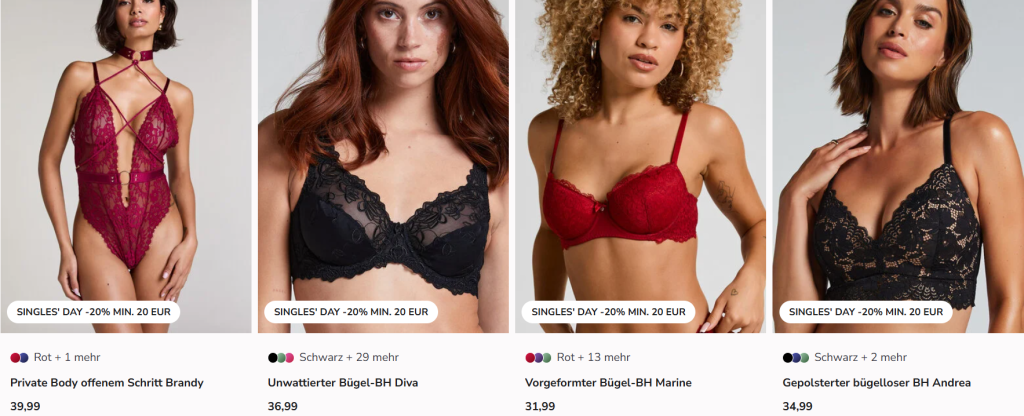Screen dimensions: 1024x416
Task: Expand 'Rot + 13 mehr' color options
Action: click(x=593, y=357)
